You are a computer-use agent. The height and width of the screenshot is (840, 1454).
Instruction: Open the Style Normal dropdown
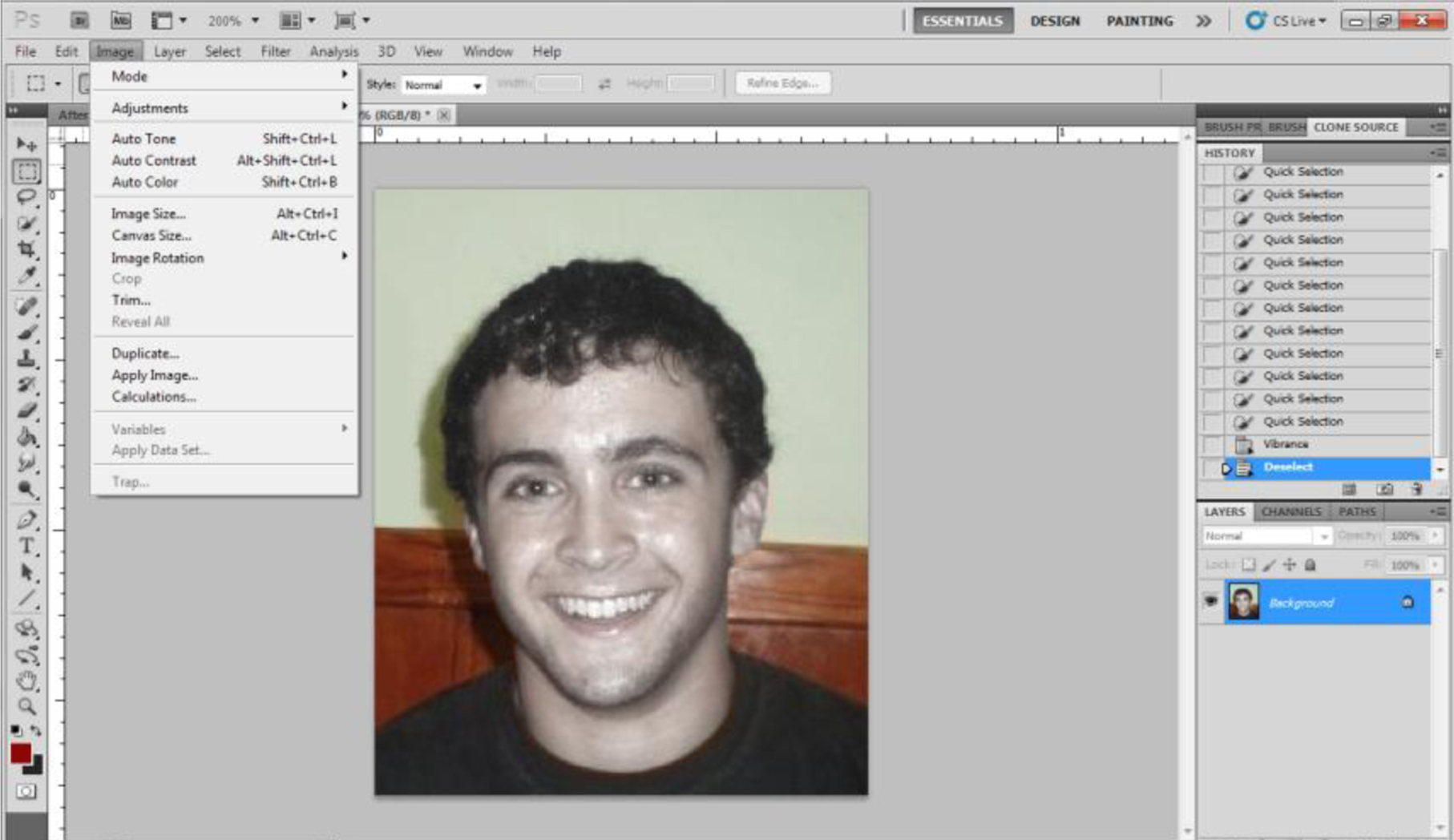[x=443, y=84]
